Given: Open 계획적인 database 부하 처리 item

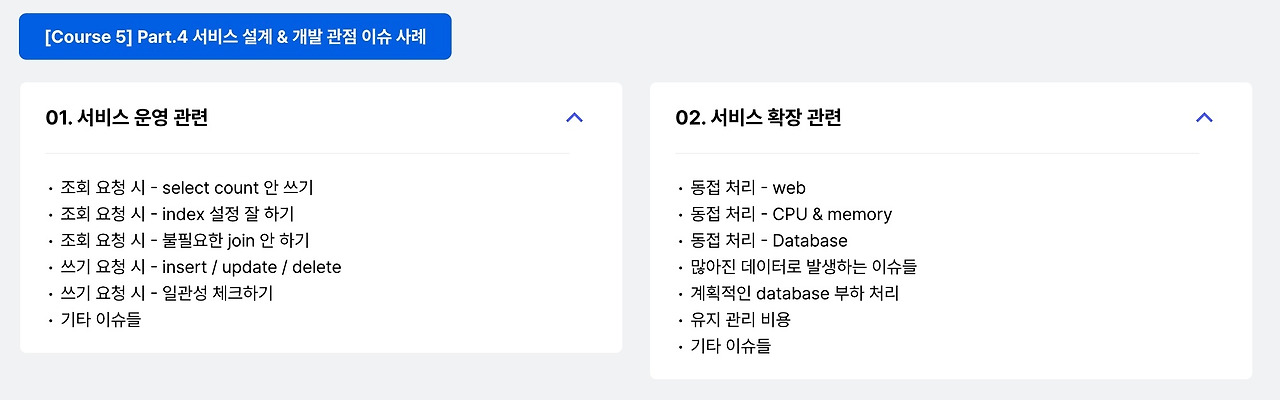Looking at the screenshot, I should click(795, 293).
